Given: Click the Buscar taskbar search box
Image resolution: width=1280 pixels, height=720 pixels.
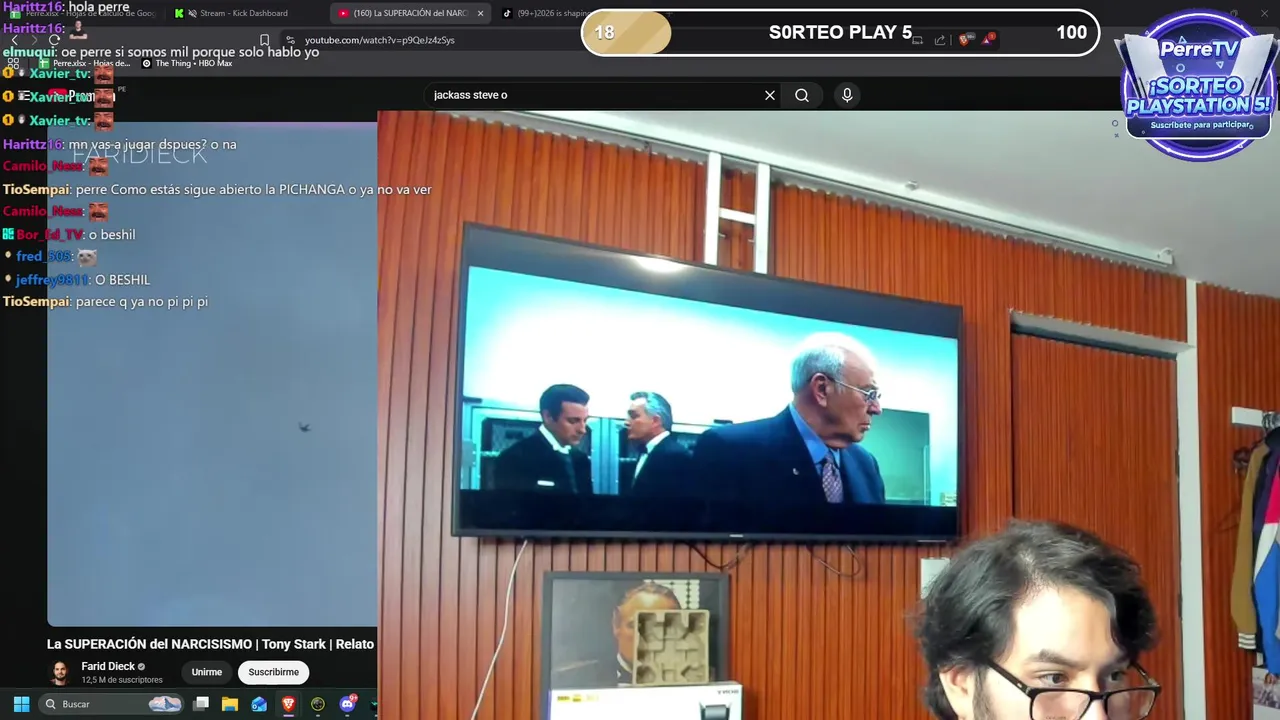Looking at the screenshot, I should coord(113,704).
